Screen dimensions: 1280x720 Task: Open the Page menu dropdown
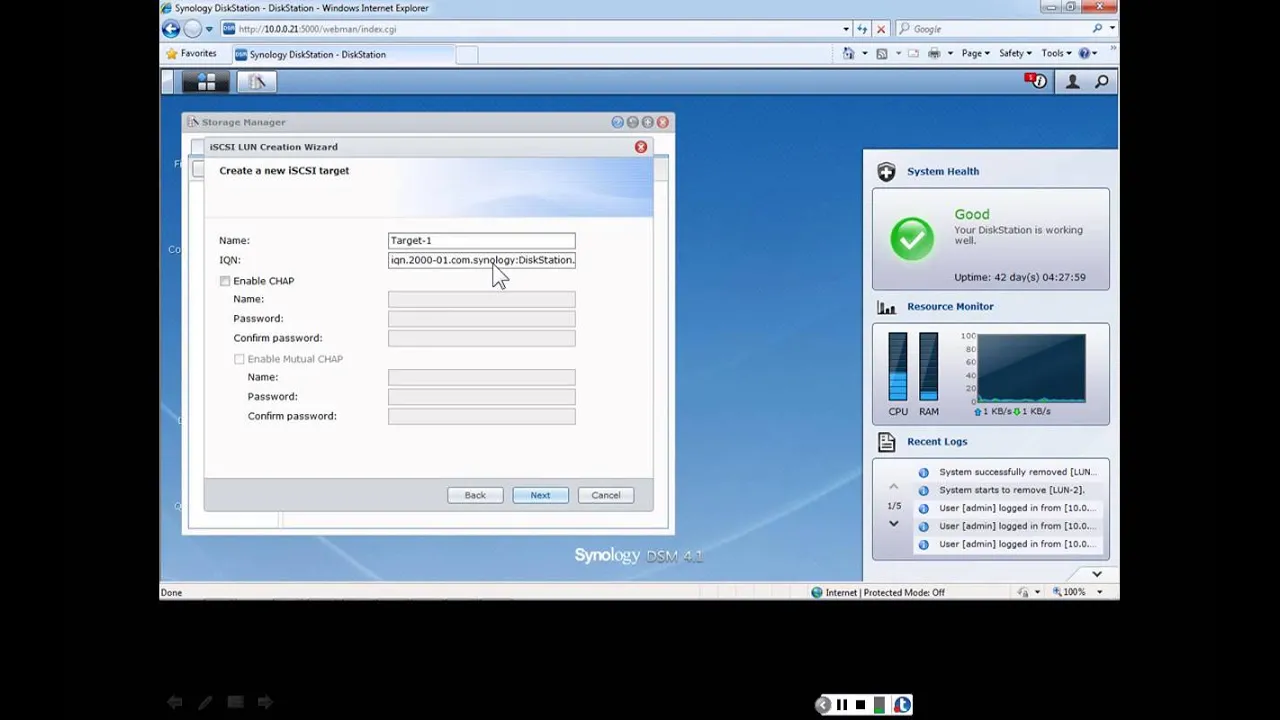(x=975, y=53)
